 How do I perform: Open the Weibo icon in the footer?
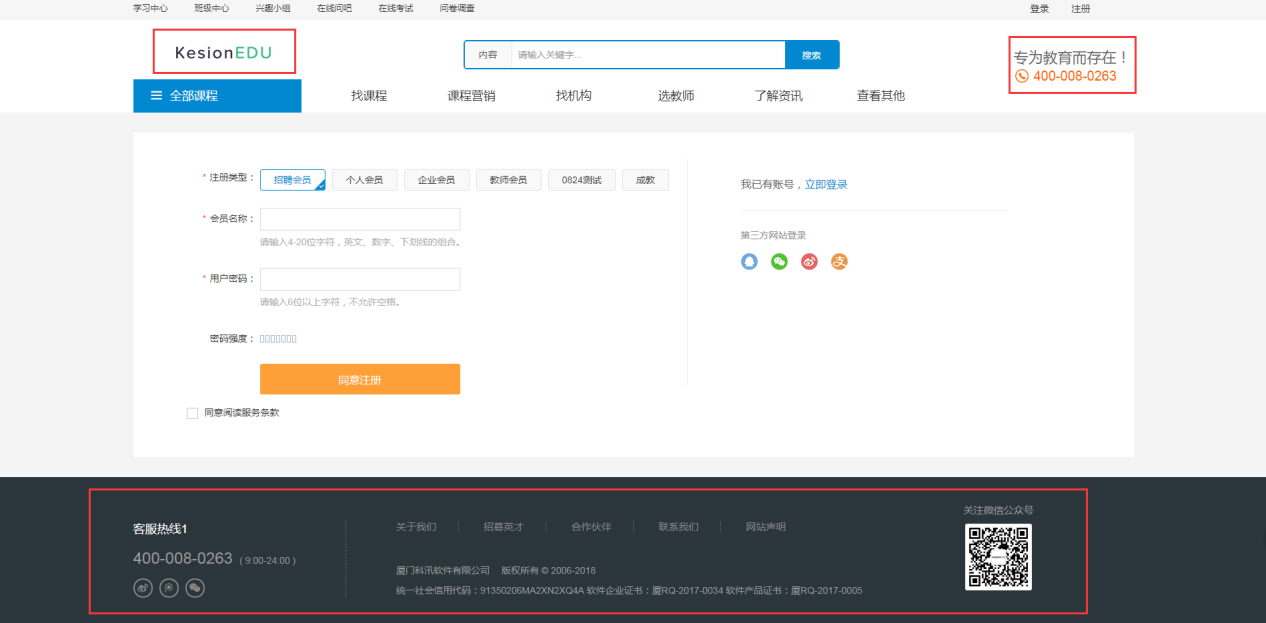point(143,588)
